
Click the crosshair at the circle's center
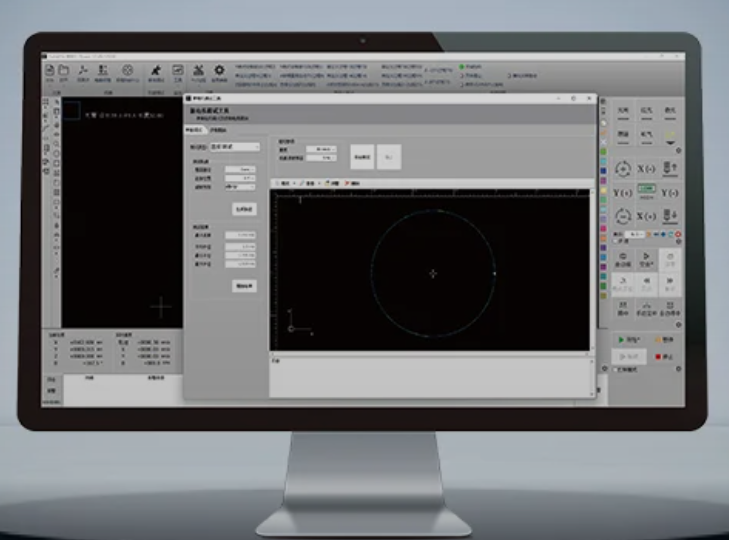[432, 273]
